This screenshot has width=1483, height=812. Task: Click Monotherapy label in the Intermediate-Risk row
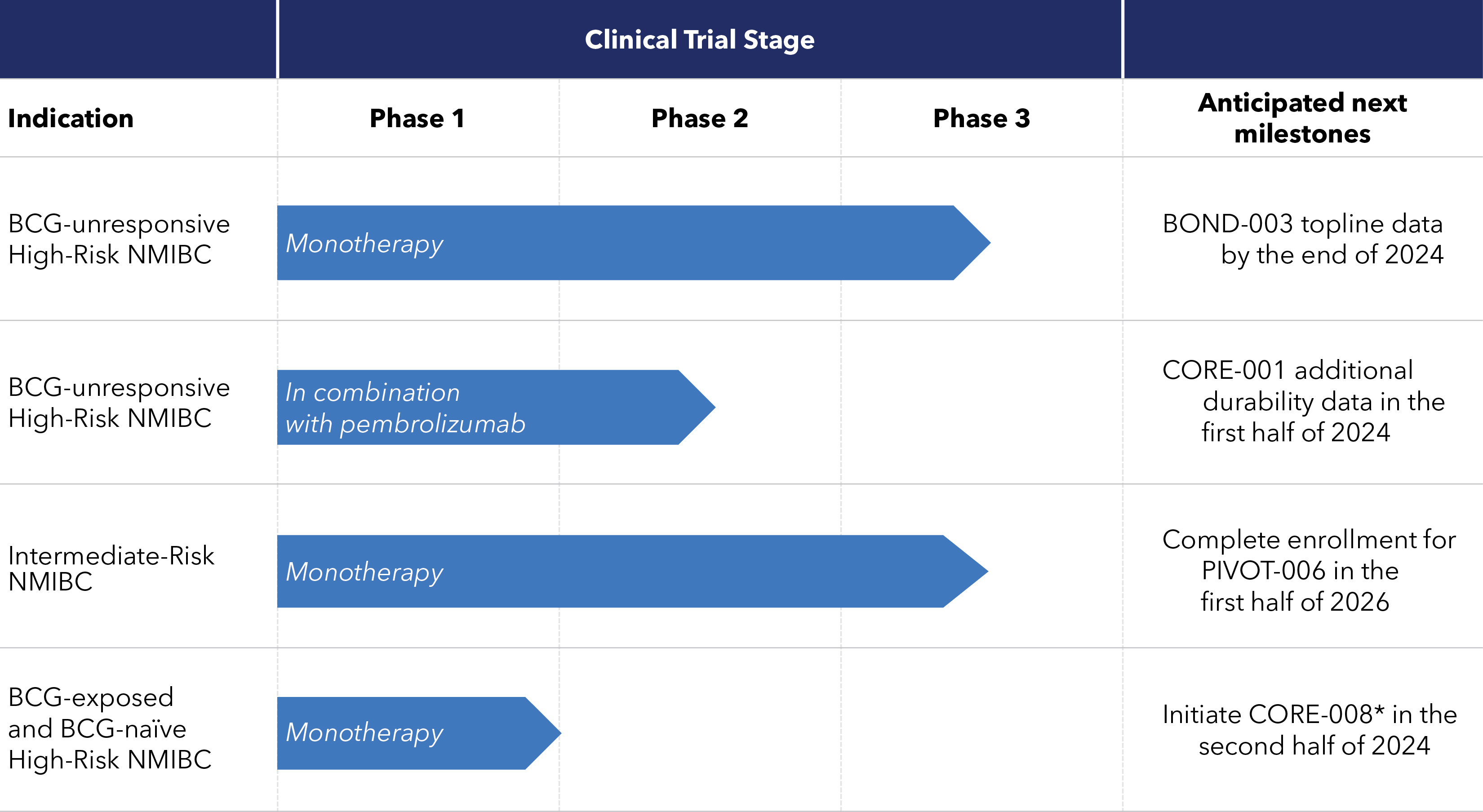tap(364, 572)
